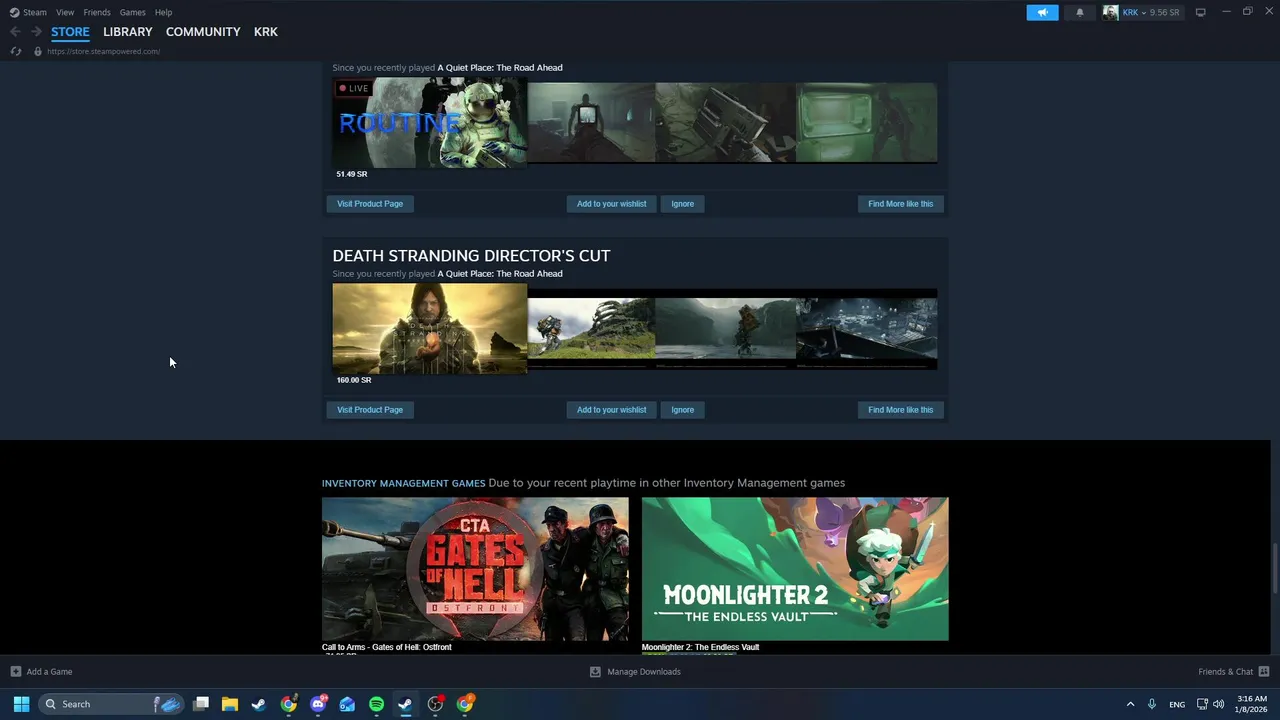The image size is (1280, 720).
Task: Click the KRK profile avatar picture
Action: [1110, 12]
